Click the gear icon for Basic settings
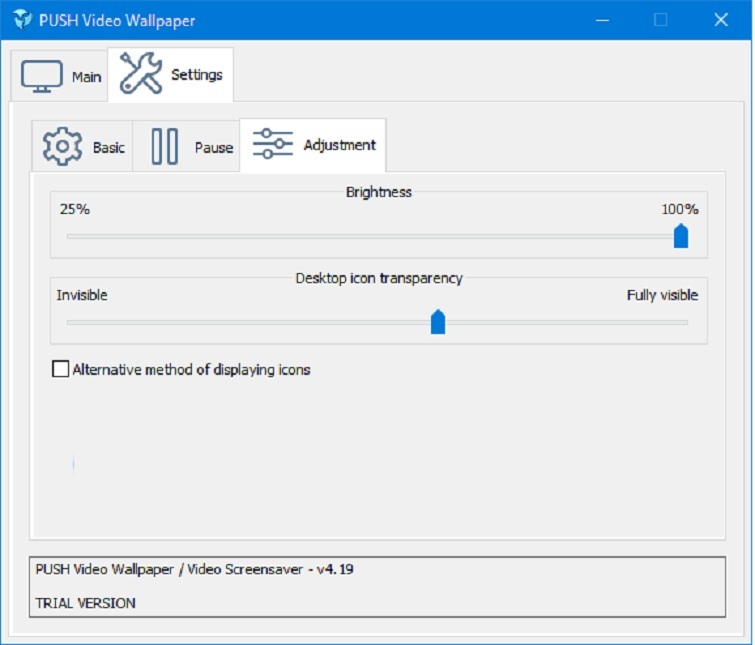This screenshot has width=755, height=645. (62, 146)
